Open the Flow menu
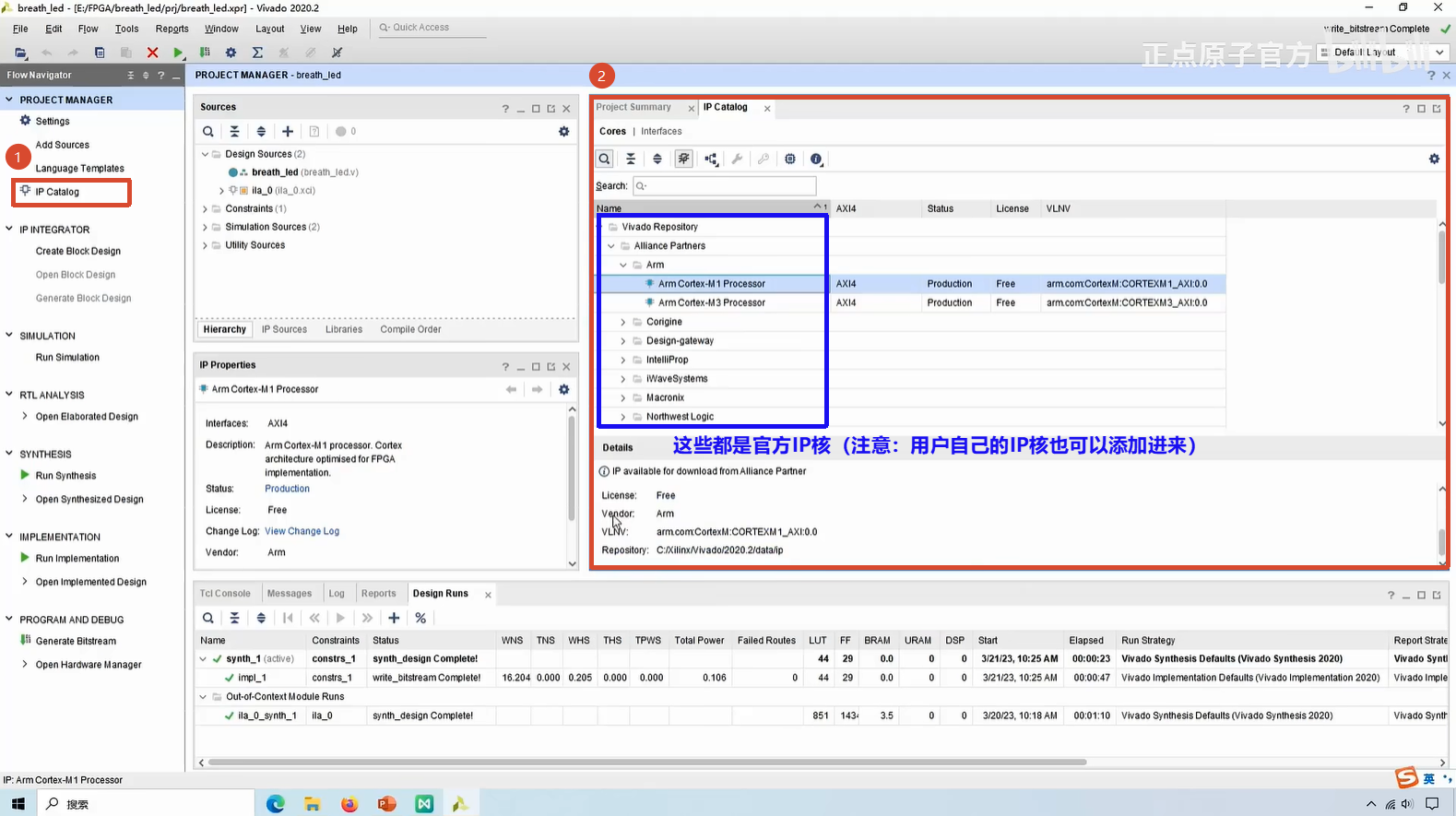This screenshot has width=1456, height=816. (88, 29)
